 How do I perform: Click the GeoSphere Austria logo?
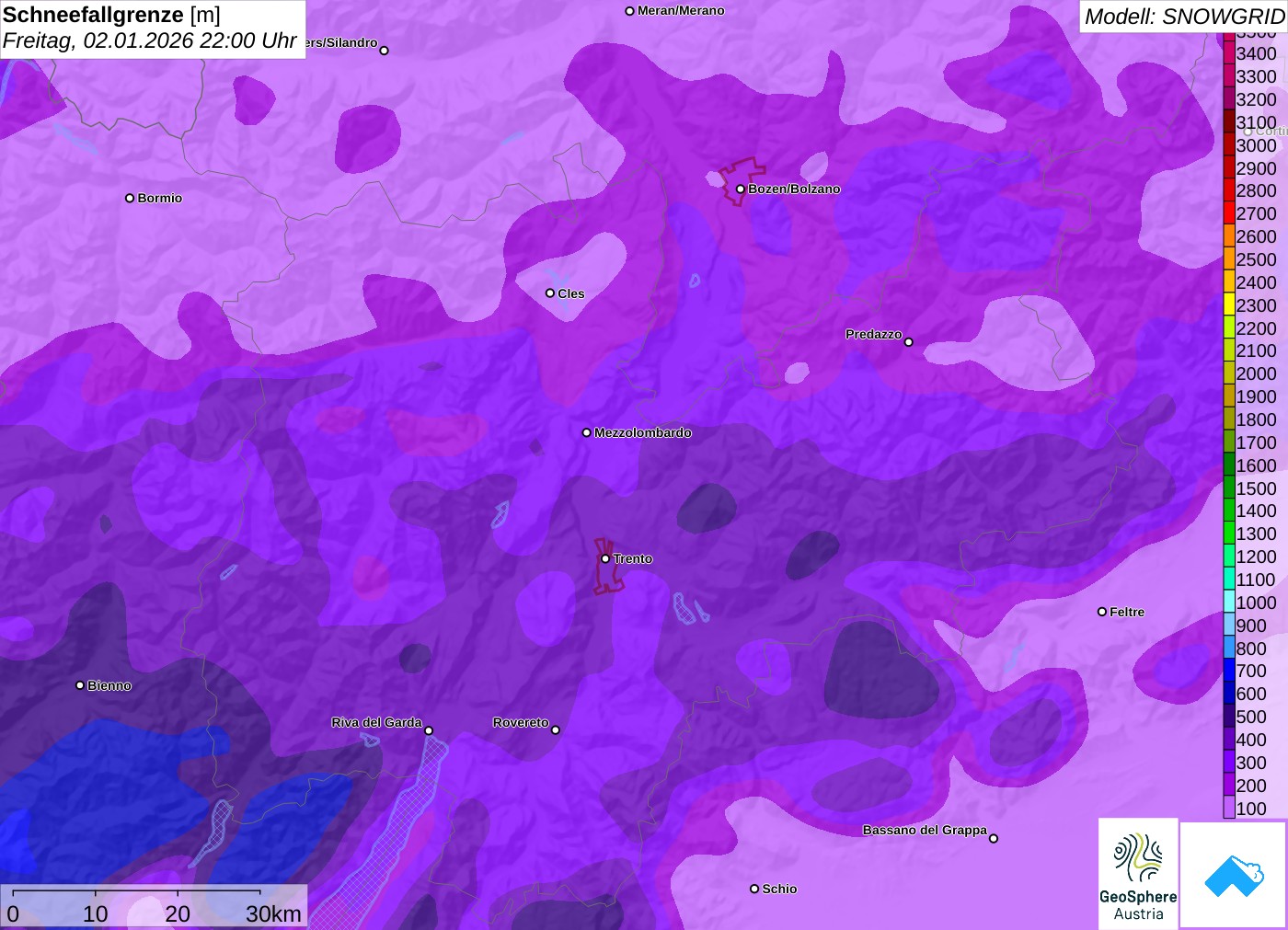click(x=1138, y=873)
